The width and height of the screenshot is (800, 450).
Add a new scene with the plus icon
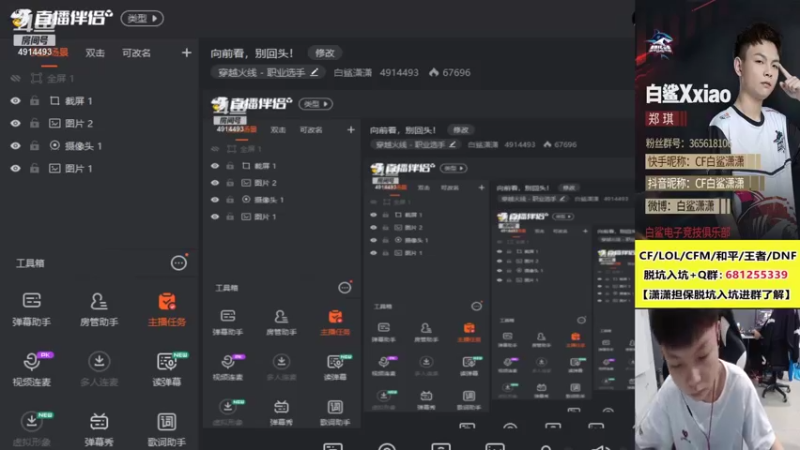pyautogui.click(x=186, y=53)
